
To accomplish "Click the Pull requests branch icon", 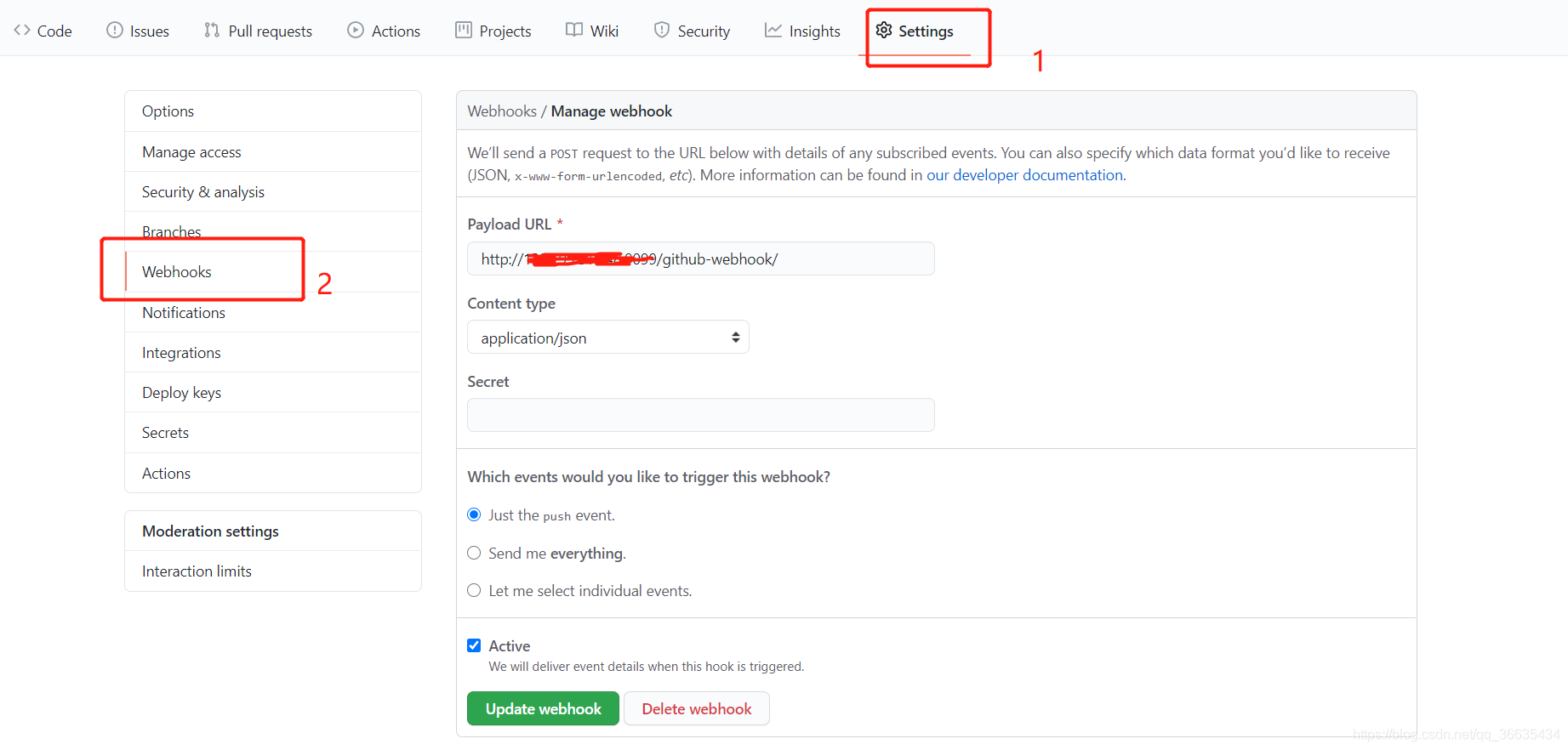I will [212, 31].
